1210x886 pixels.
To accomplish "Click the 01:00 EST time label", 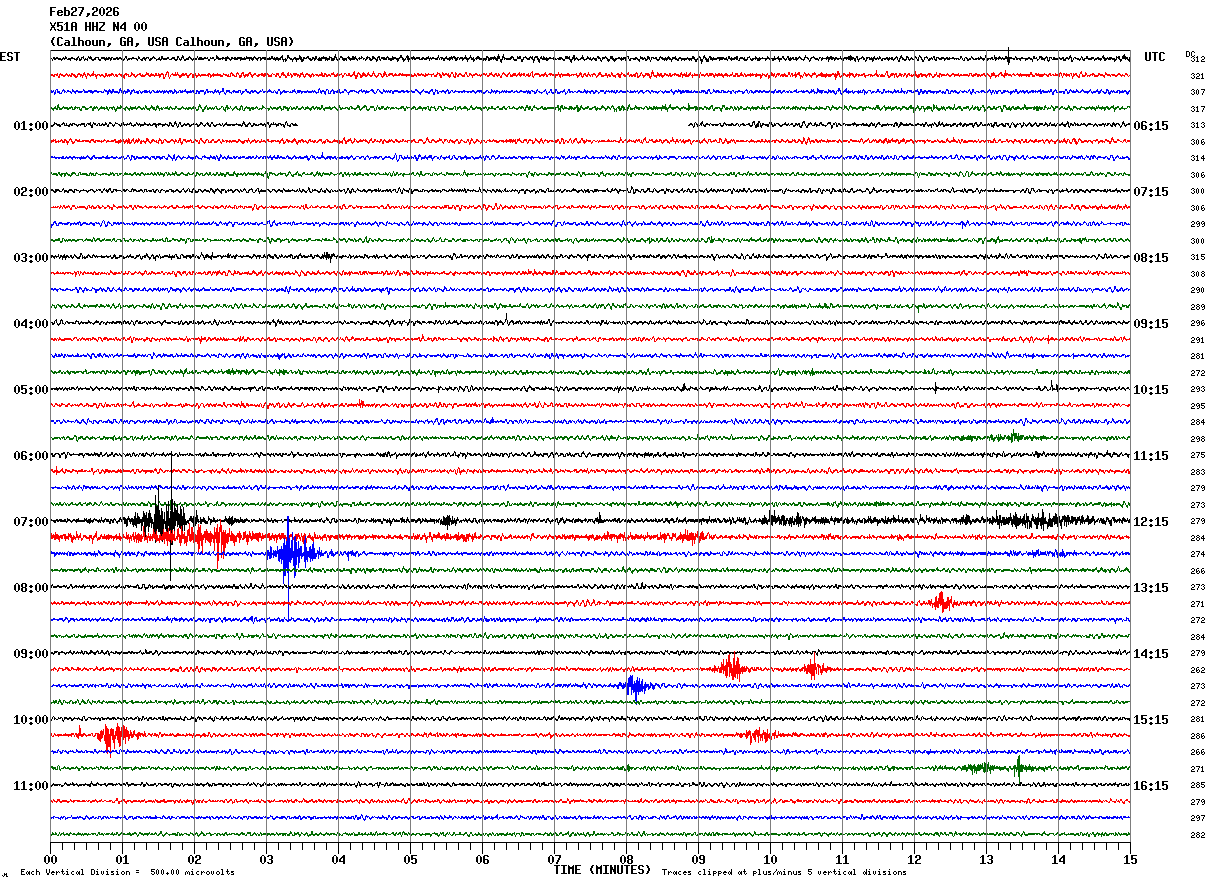I will click(x=30, y=126).
